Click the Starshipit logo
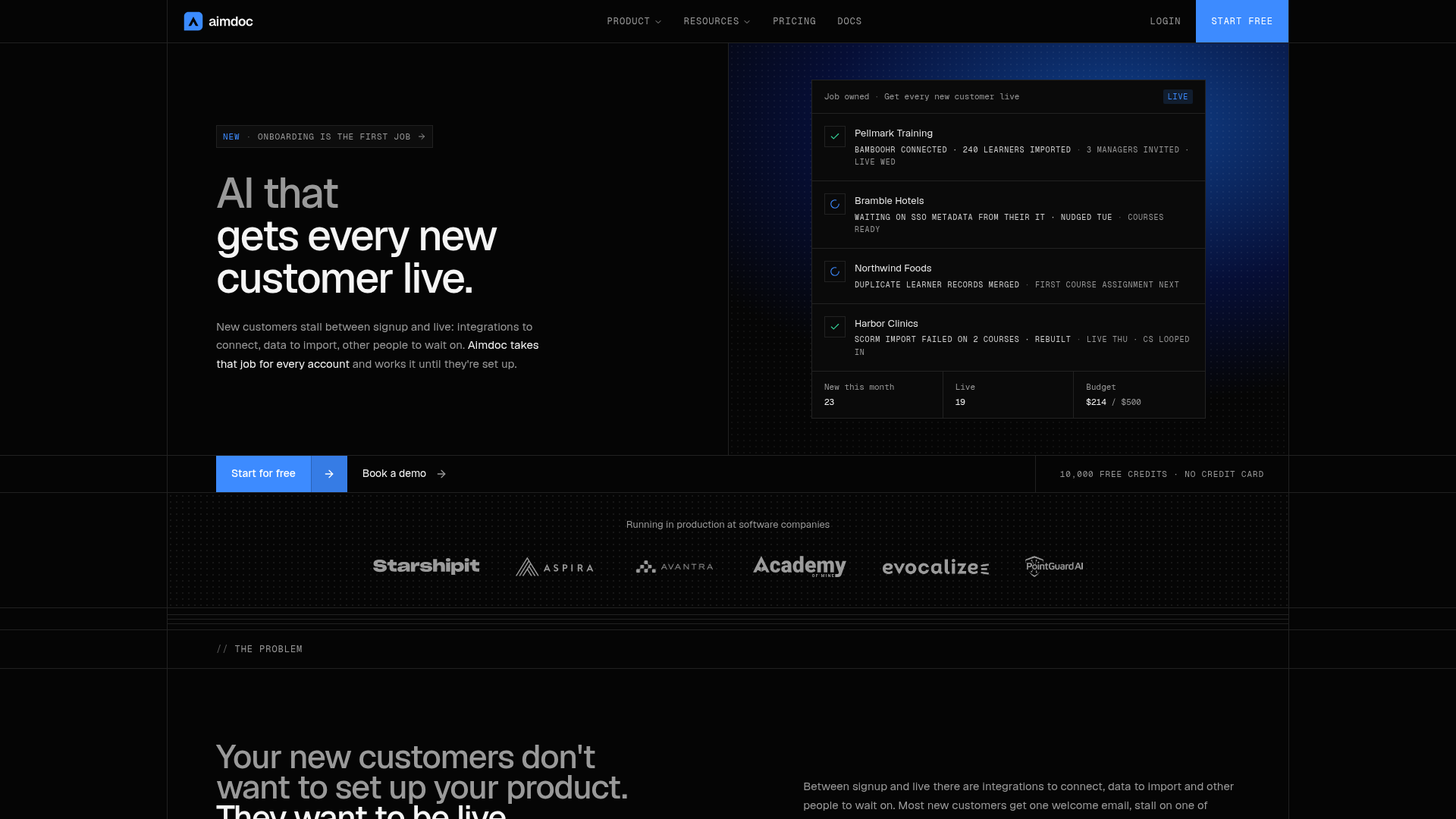Screen dimensions: 1456x819 pyautogui.click(x=426, y=566)
